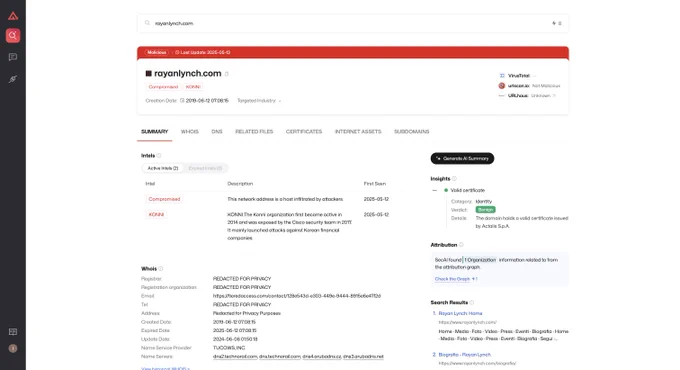This screenshot has width=680, height=370.
Task: Click the Description column header in Intels table
Action: click(240, 183)
